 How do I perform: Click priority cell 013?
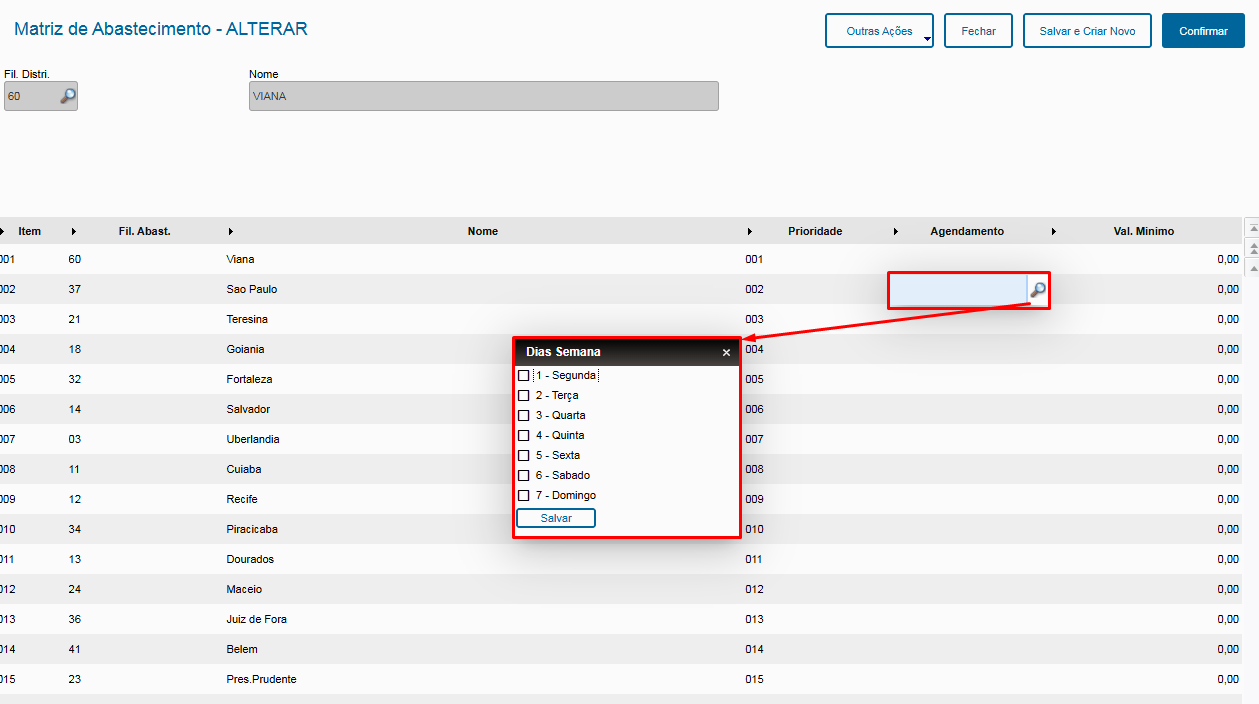point(754,620)
